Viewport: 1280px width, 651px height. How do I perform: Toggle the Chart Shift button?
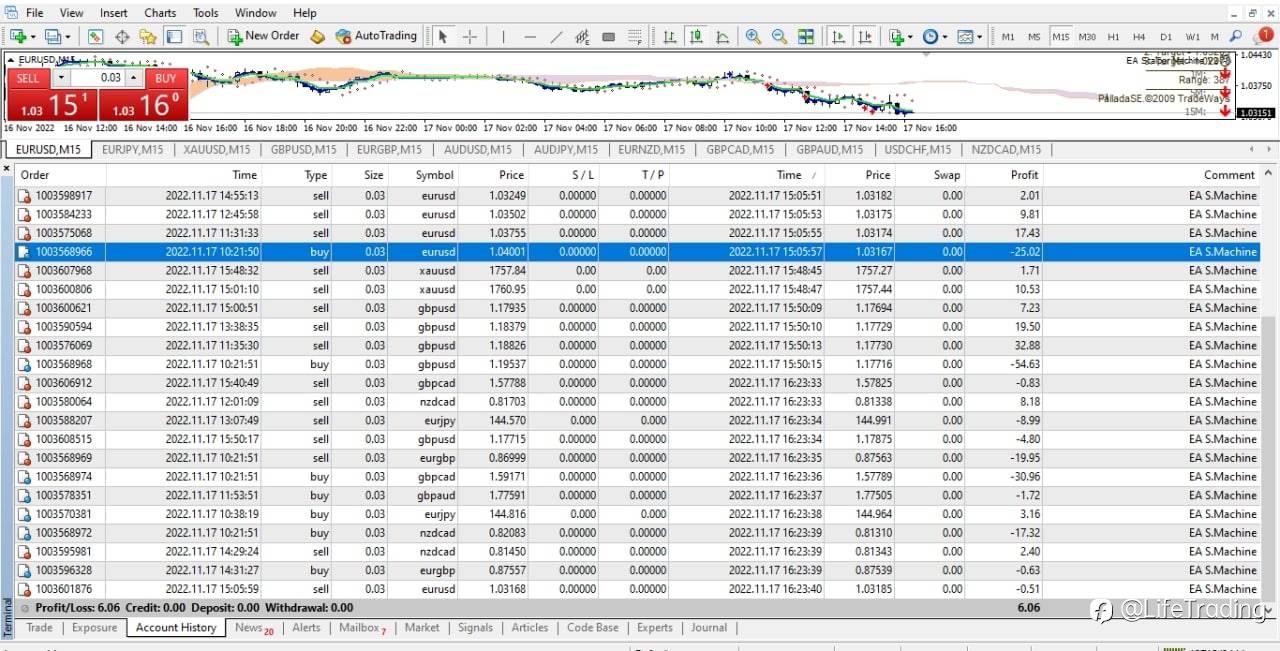coord(865,37)
